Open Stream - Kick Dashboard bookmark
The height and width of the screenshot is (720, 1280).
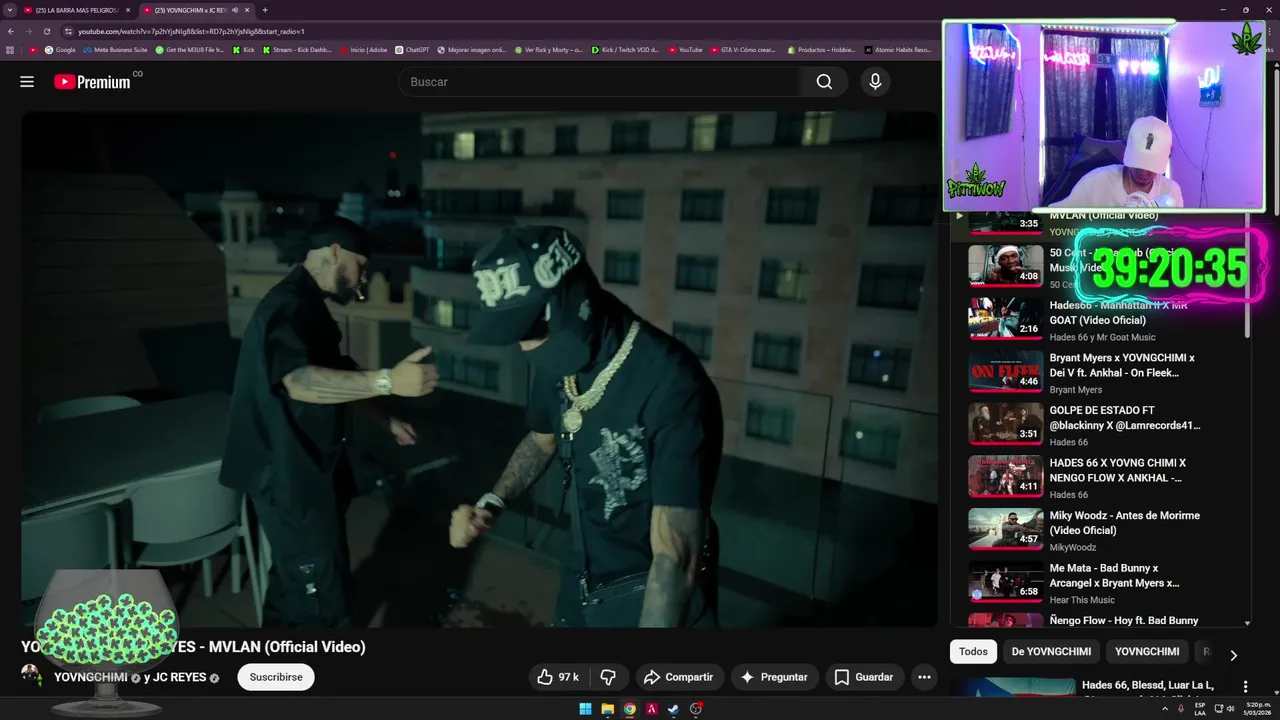(296, 49)
